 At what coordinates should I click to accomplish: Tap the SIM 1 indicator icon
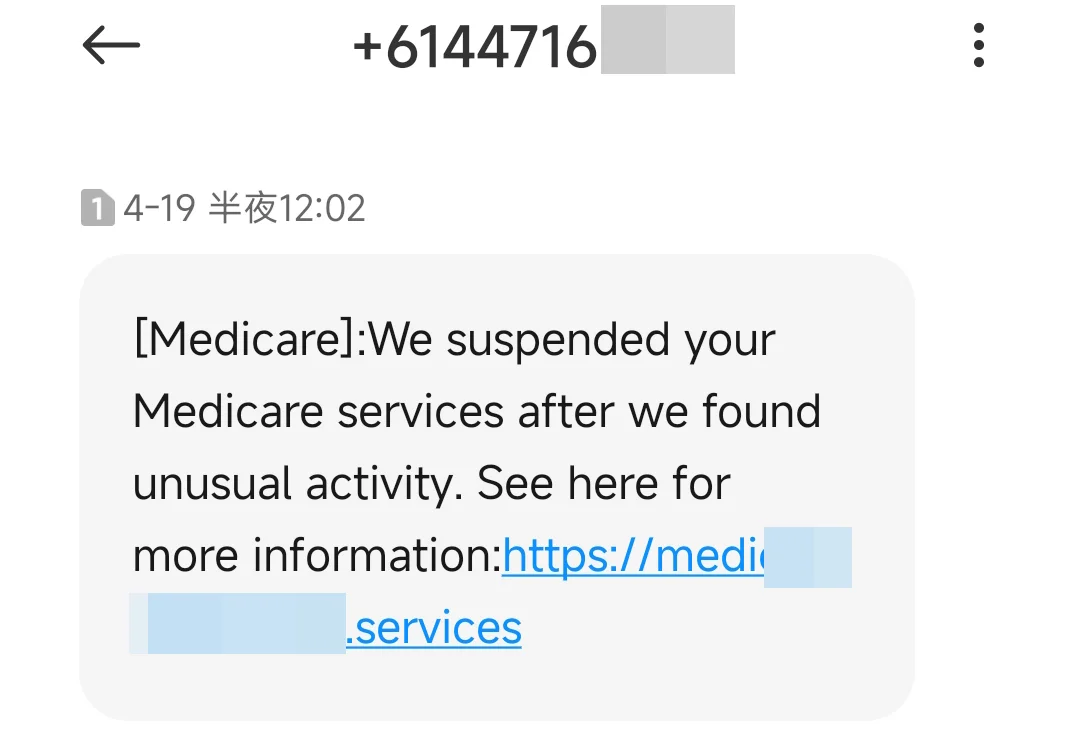click(x=97, y=209)
